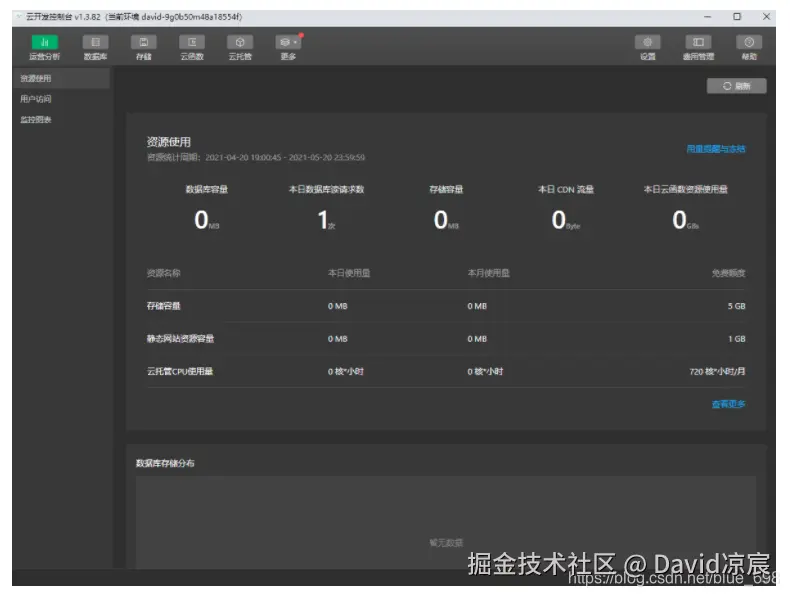Click the 720 核*小时/月 quota cell
Viewport: 790px width, 597px height.
pos(717,371)
